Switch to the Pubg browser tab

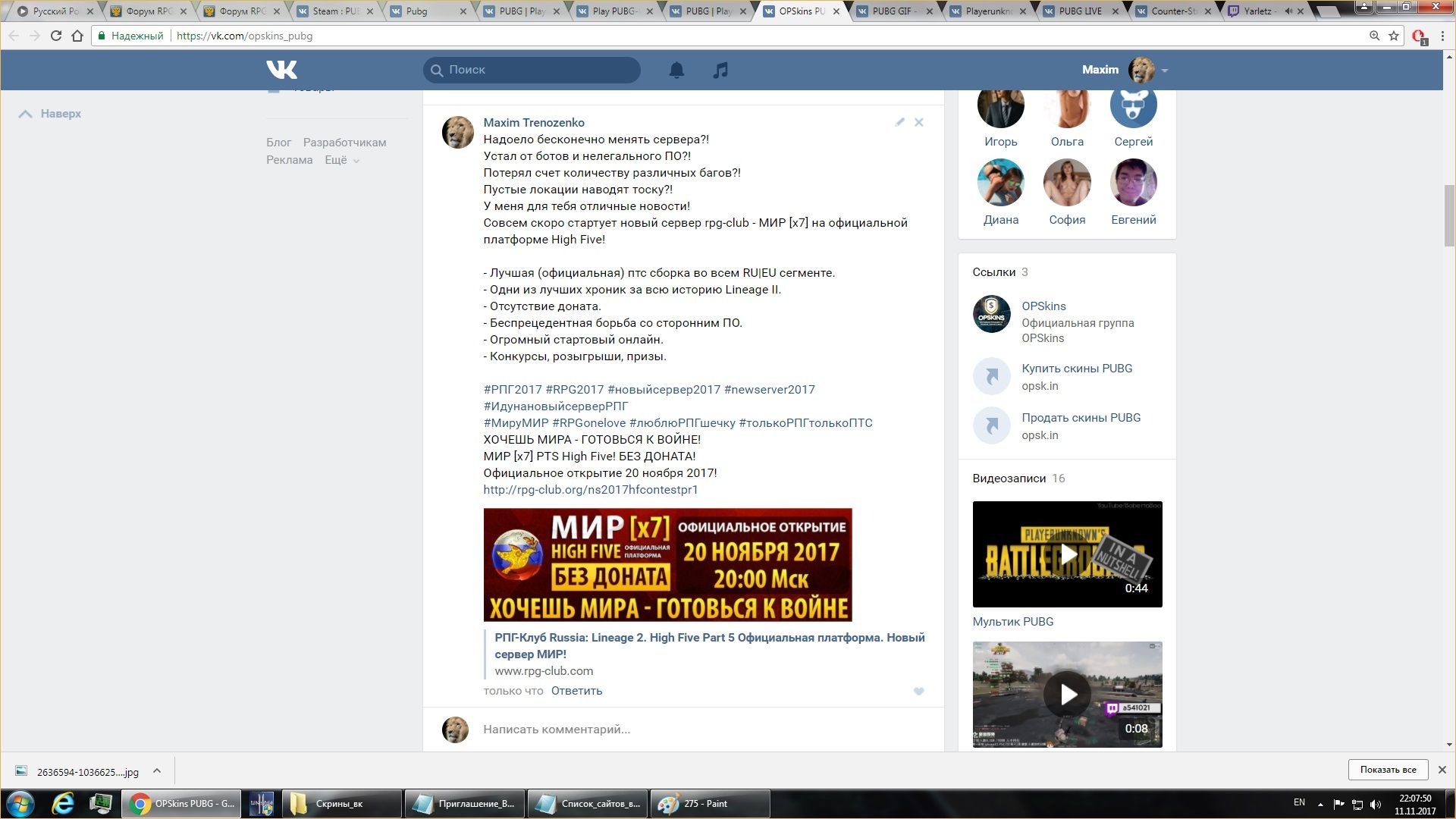(x=425, y=11)
